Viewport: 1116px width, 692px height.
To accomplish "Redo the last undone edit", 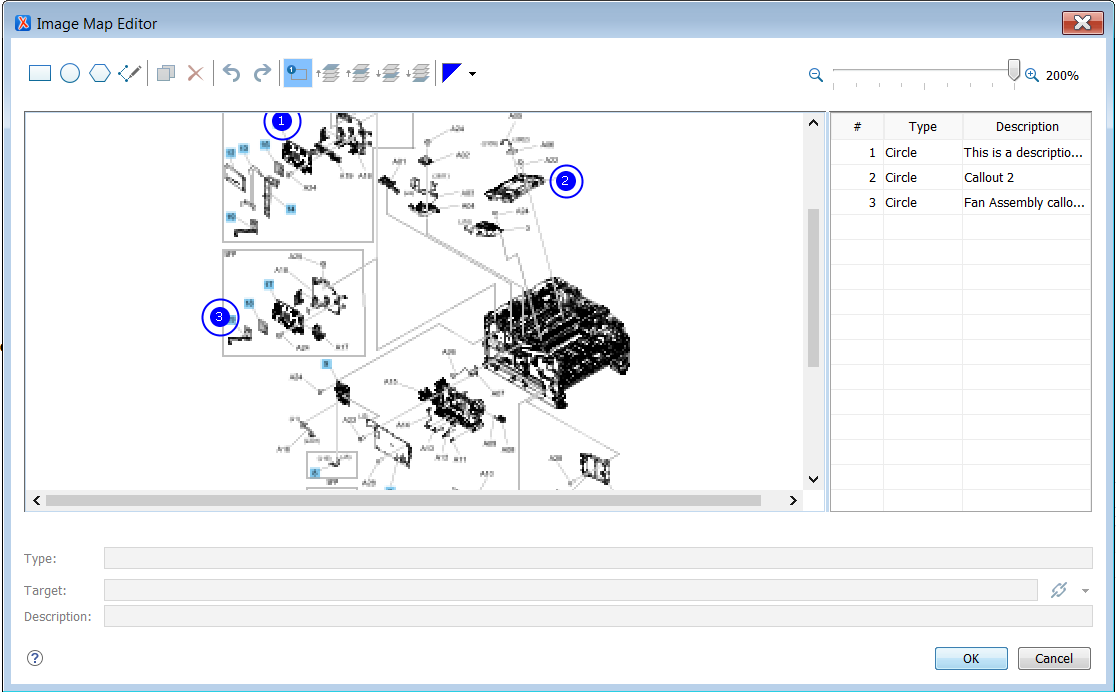I will [x=263, y=73].
